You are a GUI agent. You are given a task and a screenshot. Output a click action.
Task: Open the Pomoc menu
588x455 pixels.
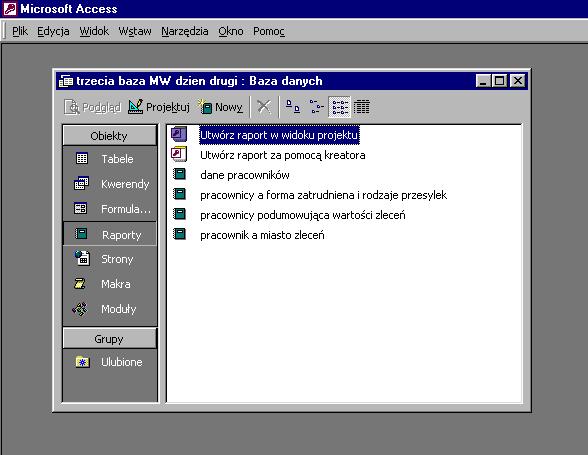[x=269, y=31]
